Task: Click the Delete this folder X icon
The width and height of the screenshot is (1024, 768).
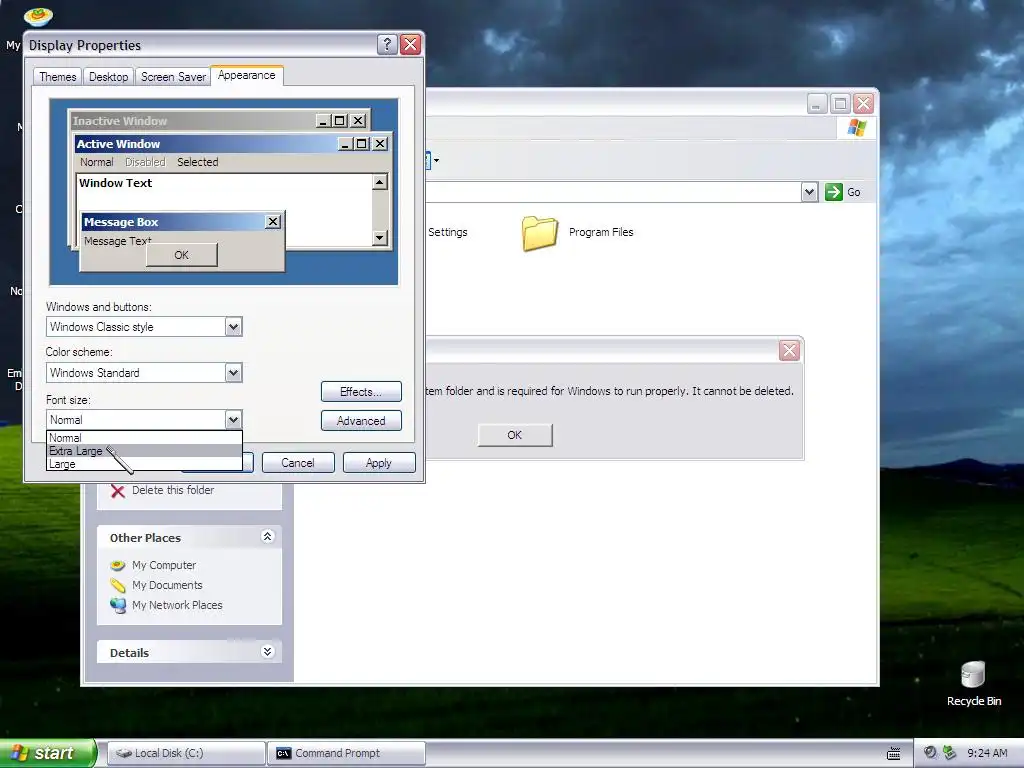Action: [x=118, y=490]
